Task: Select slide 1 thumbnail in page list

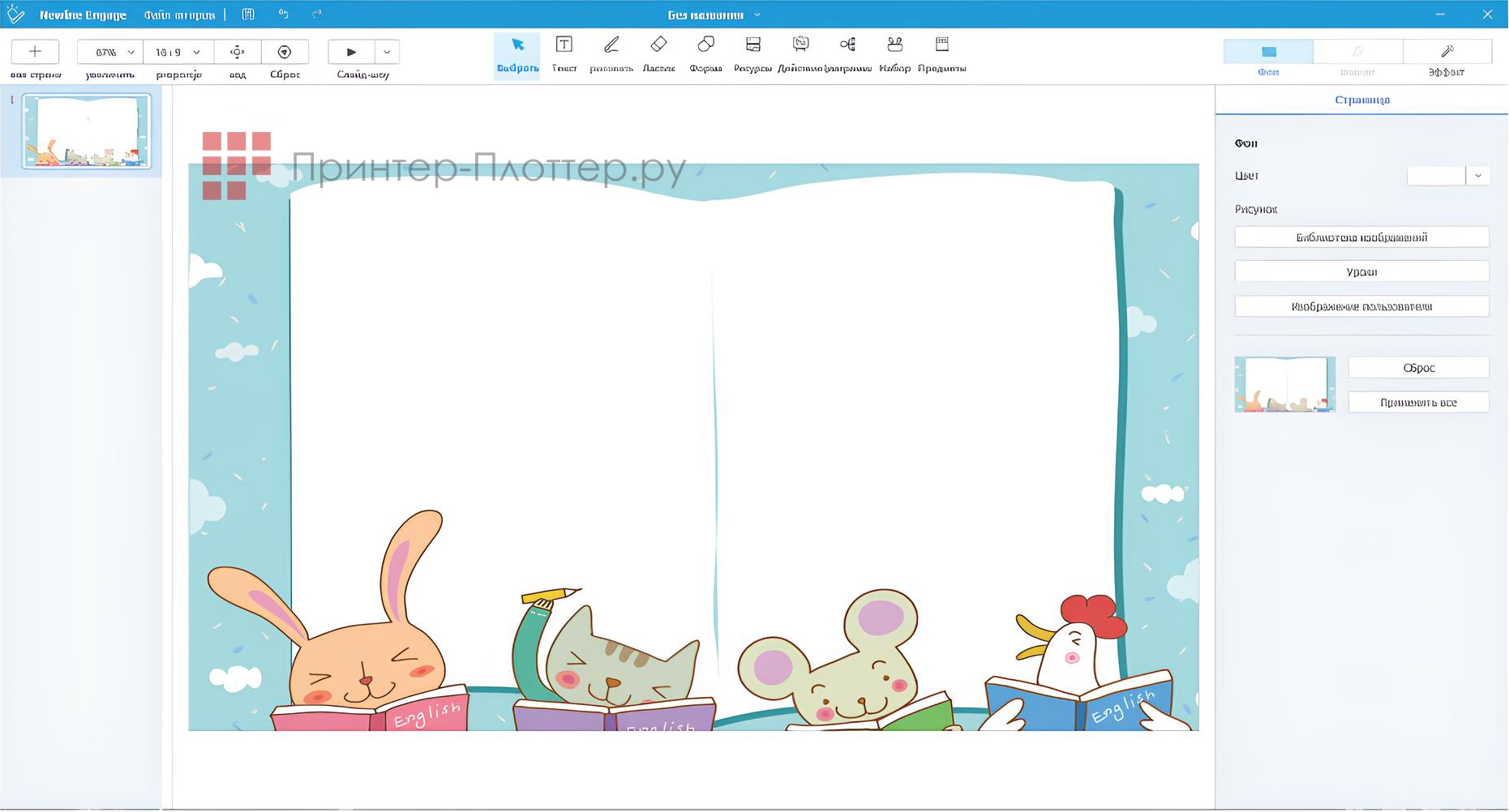Action: 87,131
